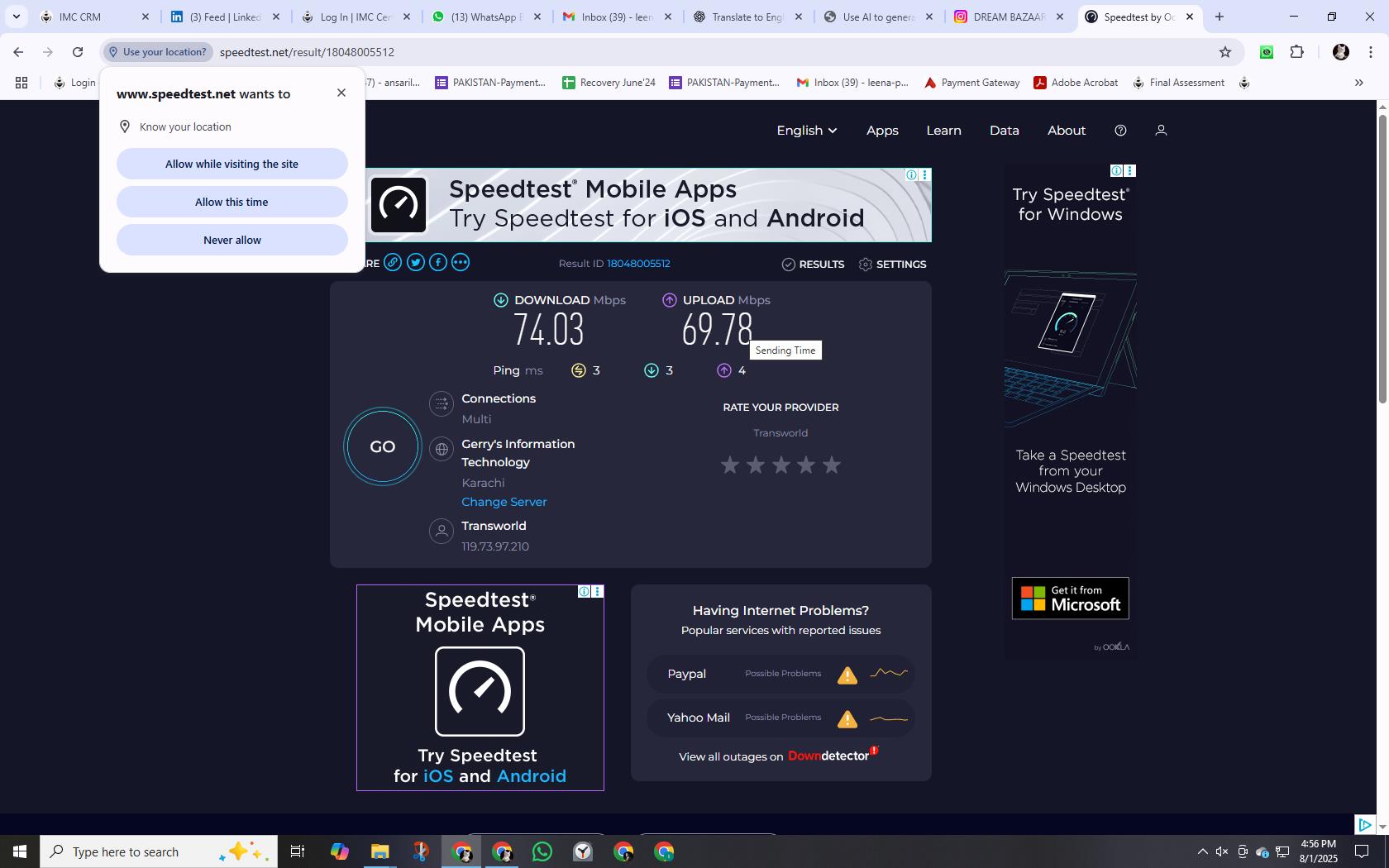Viewport: 1389px width, 868px height.
Task: Show hidden system tray icons
Action: tap(1202, 851)
